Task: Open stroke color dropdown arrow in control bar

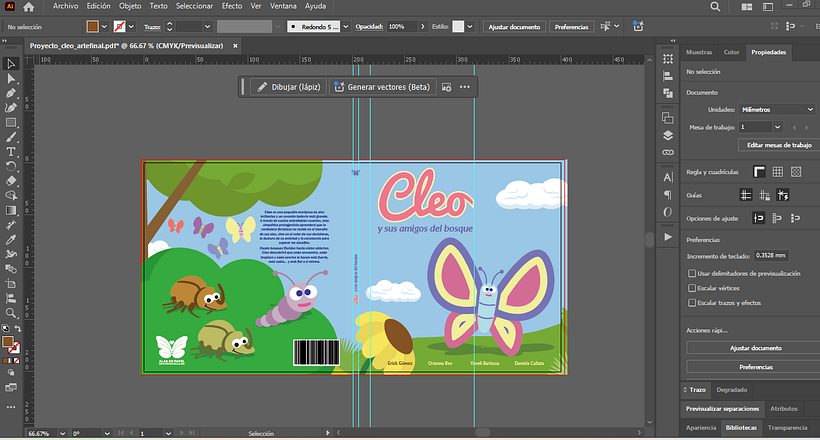Action: [131, 27]
